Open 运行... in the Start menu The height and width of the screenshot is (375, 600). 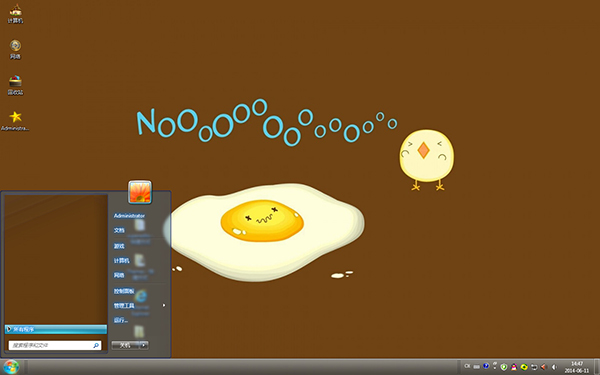(121, 320)
